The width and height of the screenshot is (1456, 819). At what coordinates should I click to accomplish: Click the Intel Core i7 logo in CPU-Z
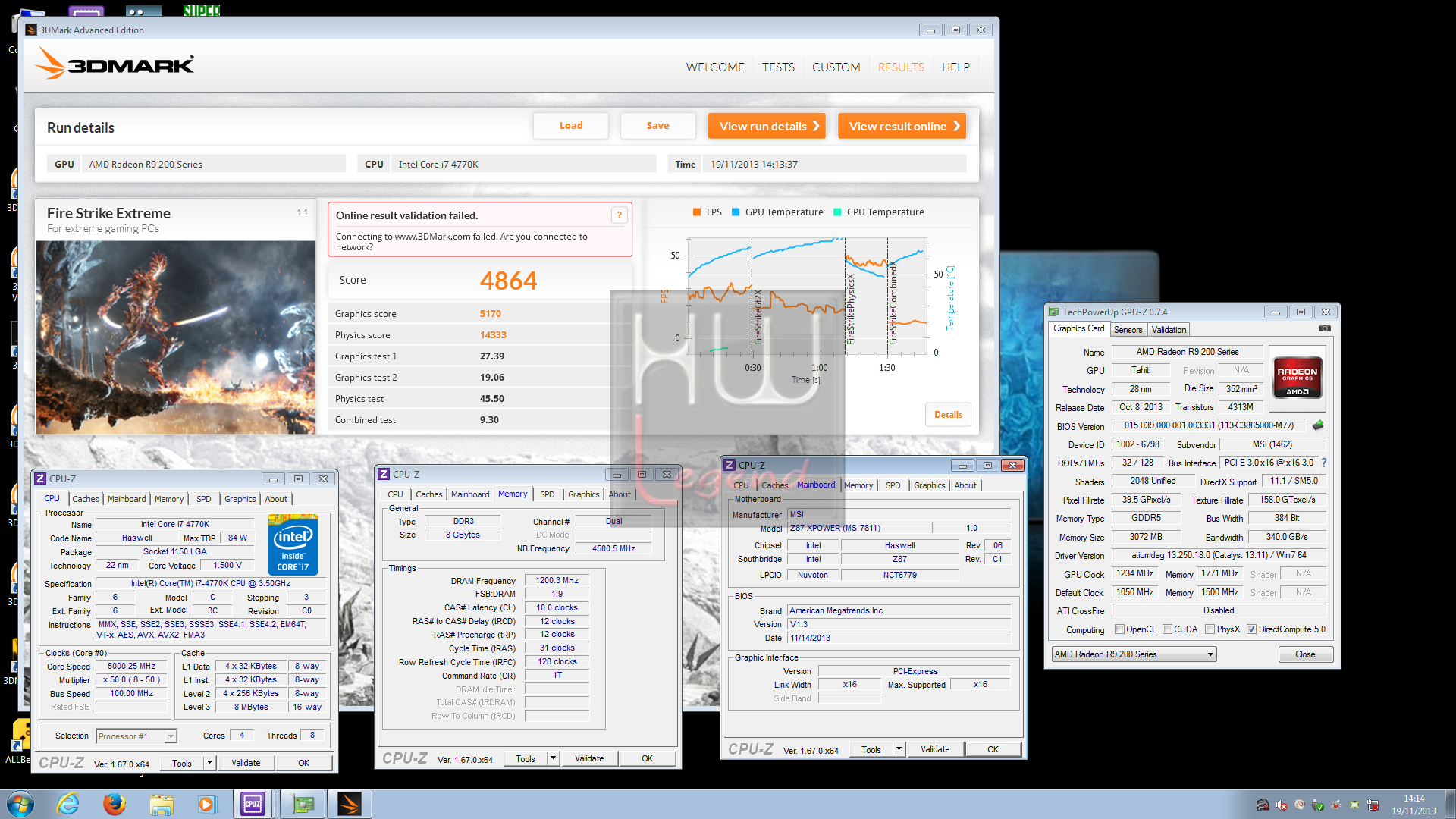pos(293,544)
